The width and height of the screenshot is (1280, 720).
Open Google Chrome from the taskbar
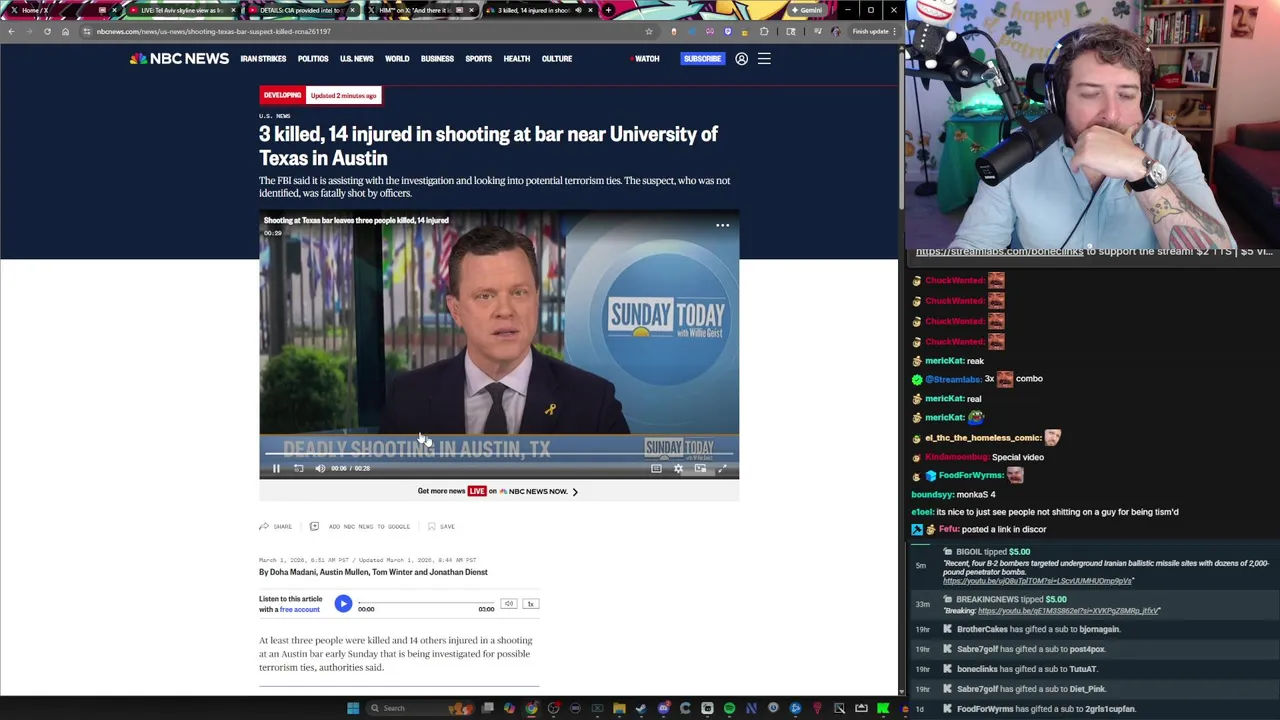[x=531, y=708]
